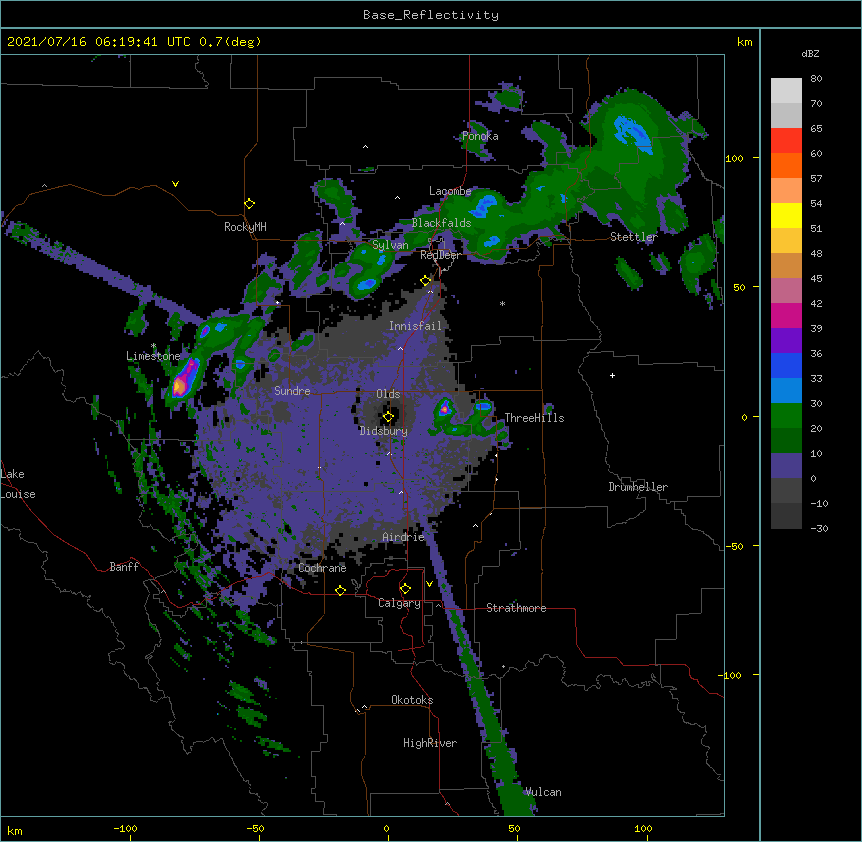Click the Innisfail label
This screenshot has width=862, height=842.
[x=415, y=326]
